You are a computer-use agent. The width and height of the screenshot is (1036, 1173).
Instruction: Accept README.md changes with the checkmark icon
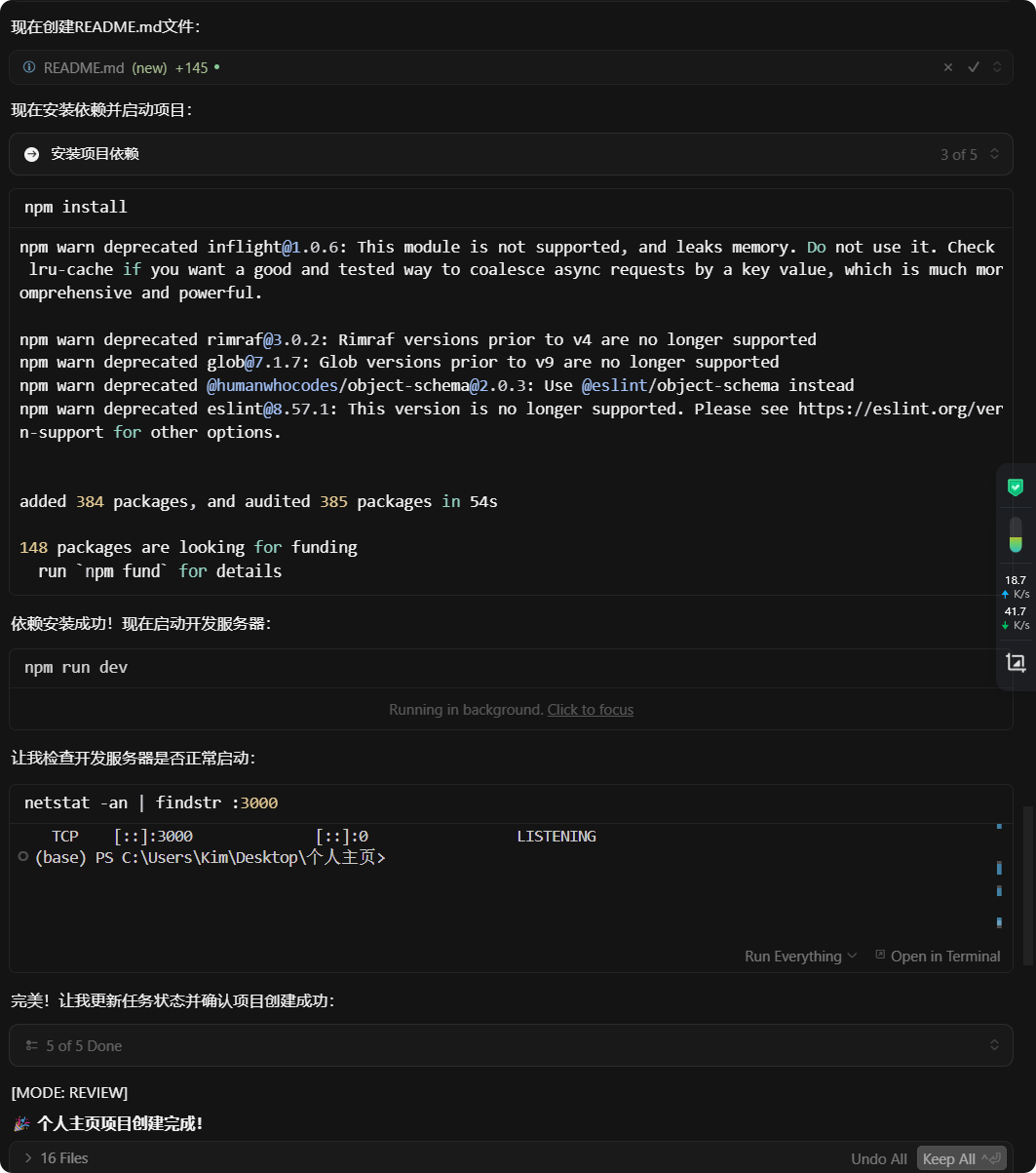point(973,67)
